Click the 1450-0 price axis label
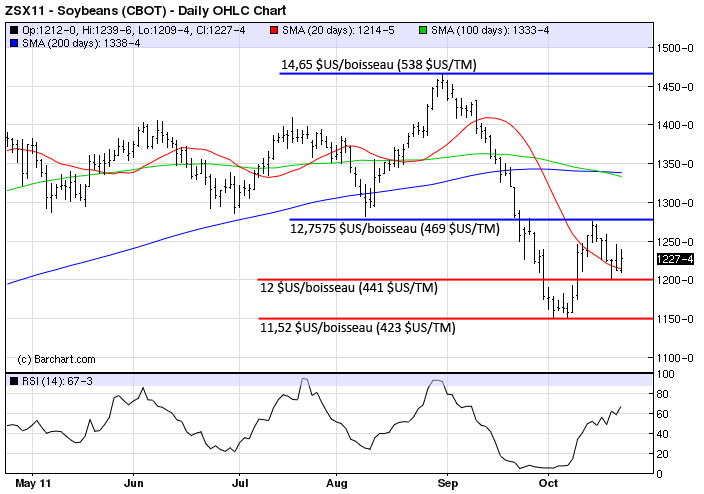 [x=676, y=88]
